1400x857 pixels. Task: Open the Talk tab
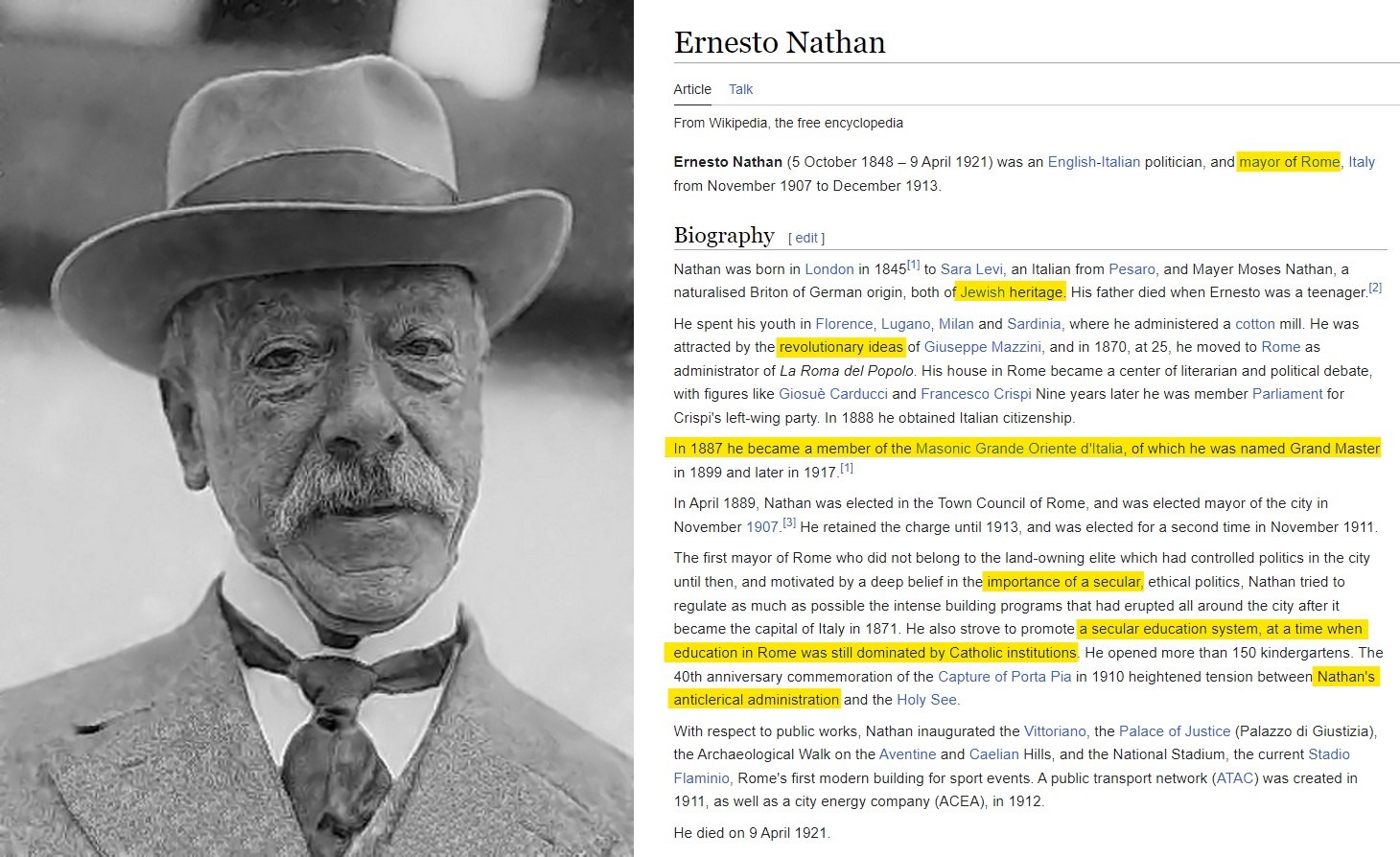point(740,89)
